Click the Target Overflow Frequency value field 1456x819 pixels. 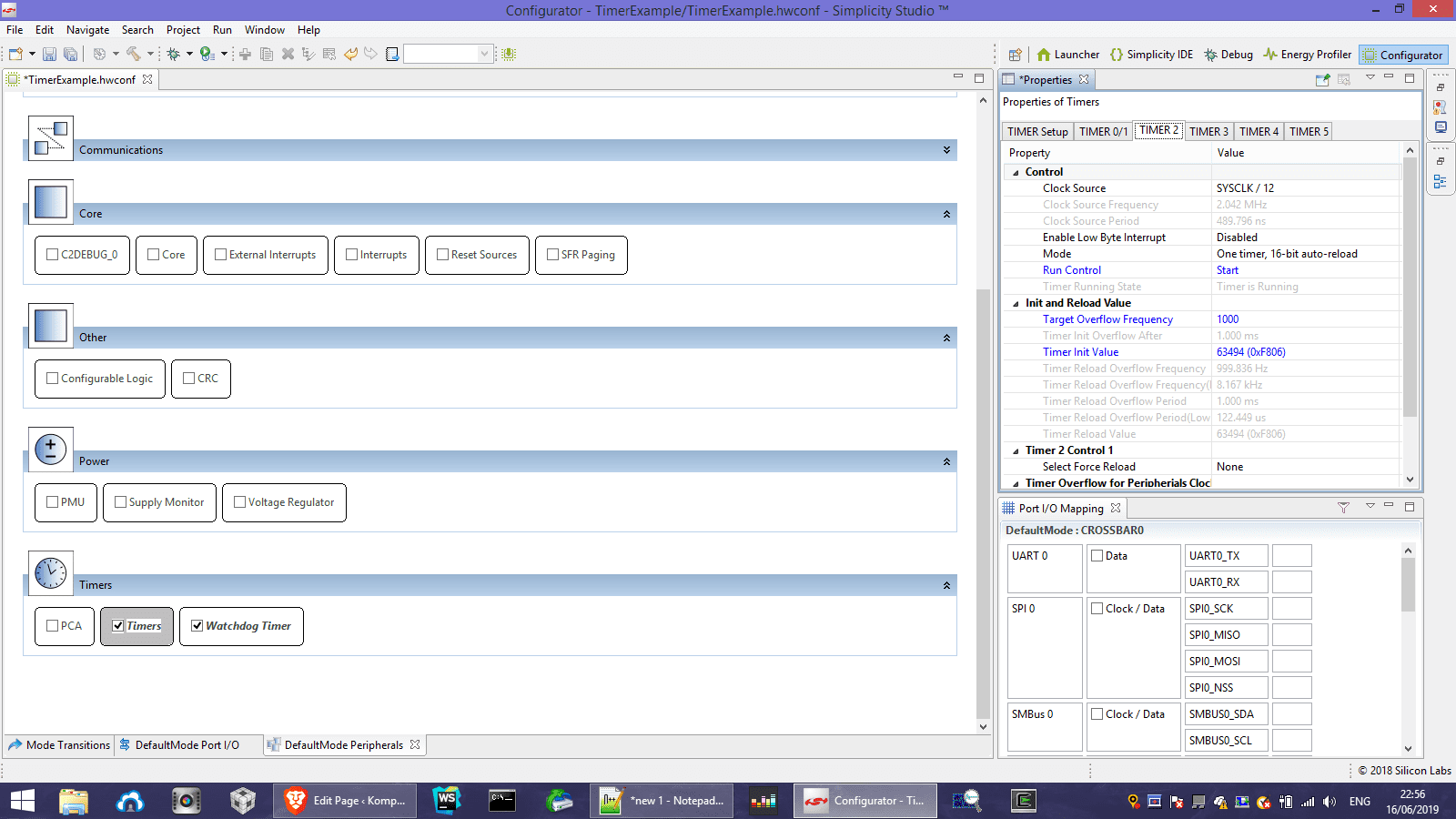(1305, 319)
